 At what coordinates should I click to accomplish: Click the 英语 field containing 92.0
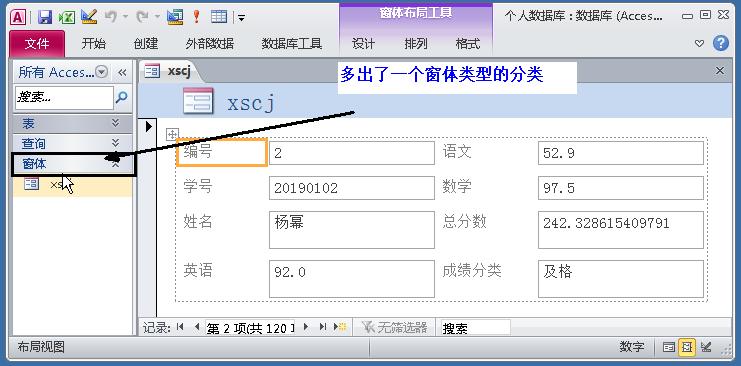352,279
